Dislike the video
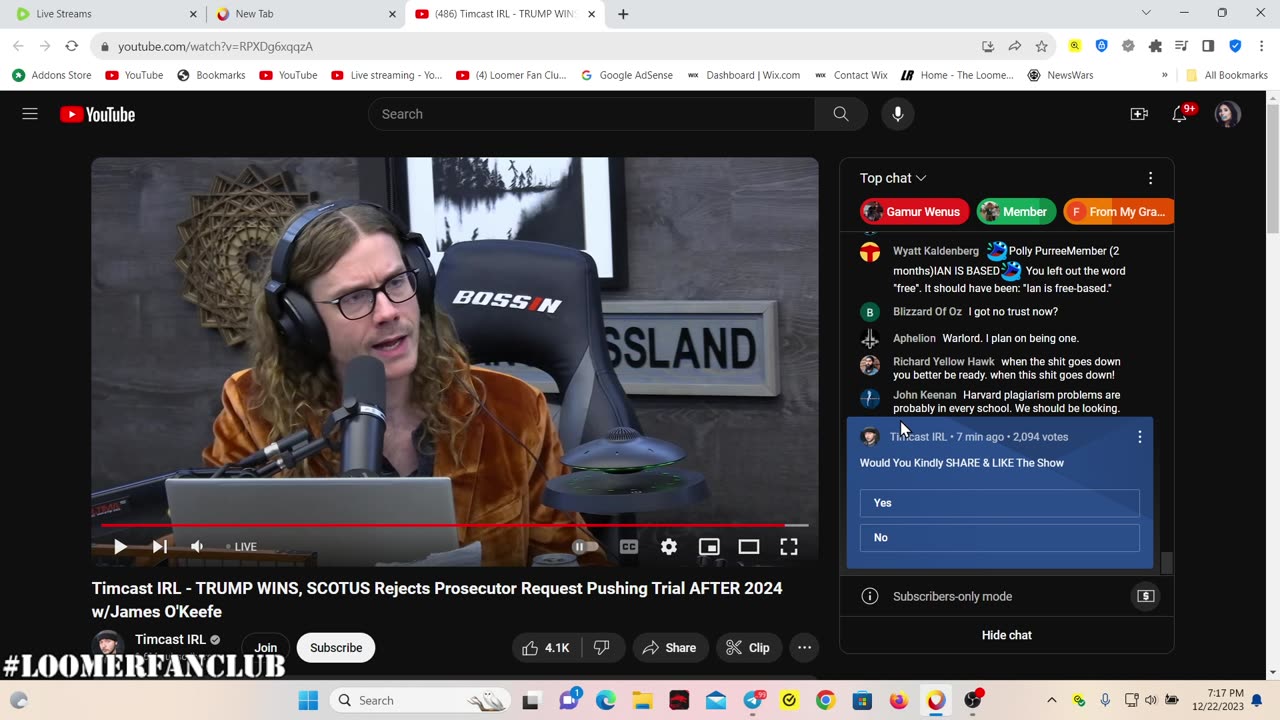Viewport: 1280px width, 720px height. pyautogui.click(x=602, y=648)
